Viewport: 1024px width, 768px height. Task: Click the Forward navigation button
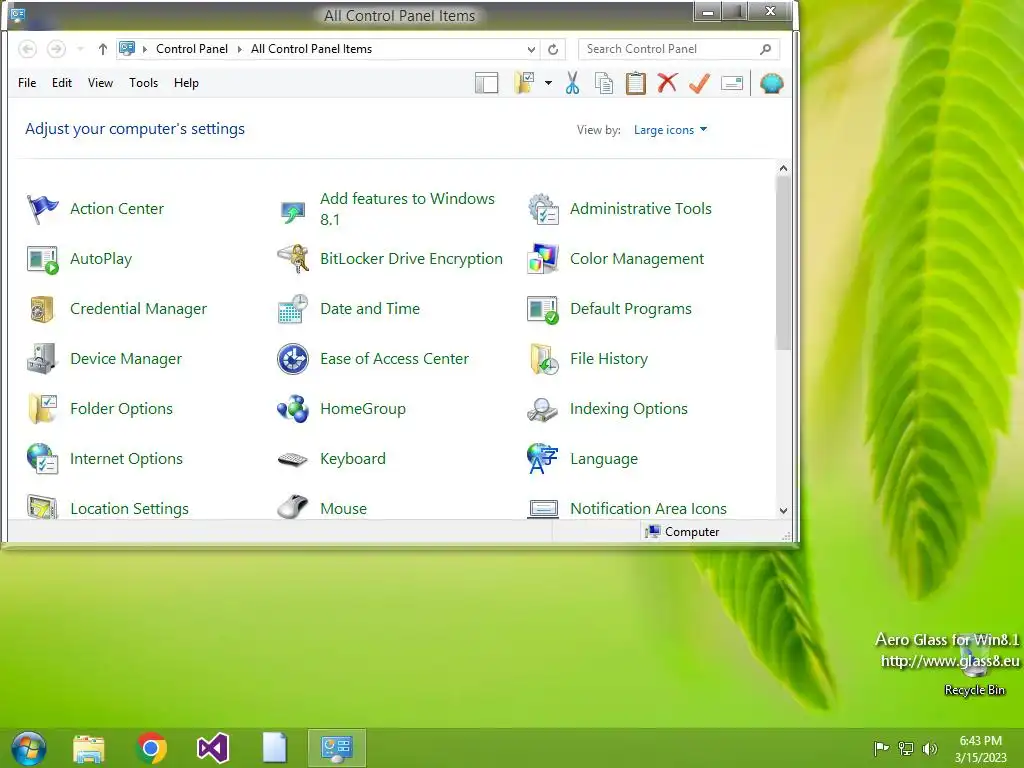click(x=56, y=49)
